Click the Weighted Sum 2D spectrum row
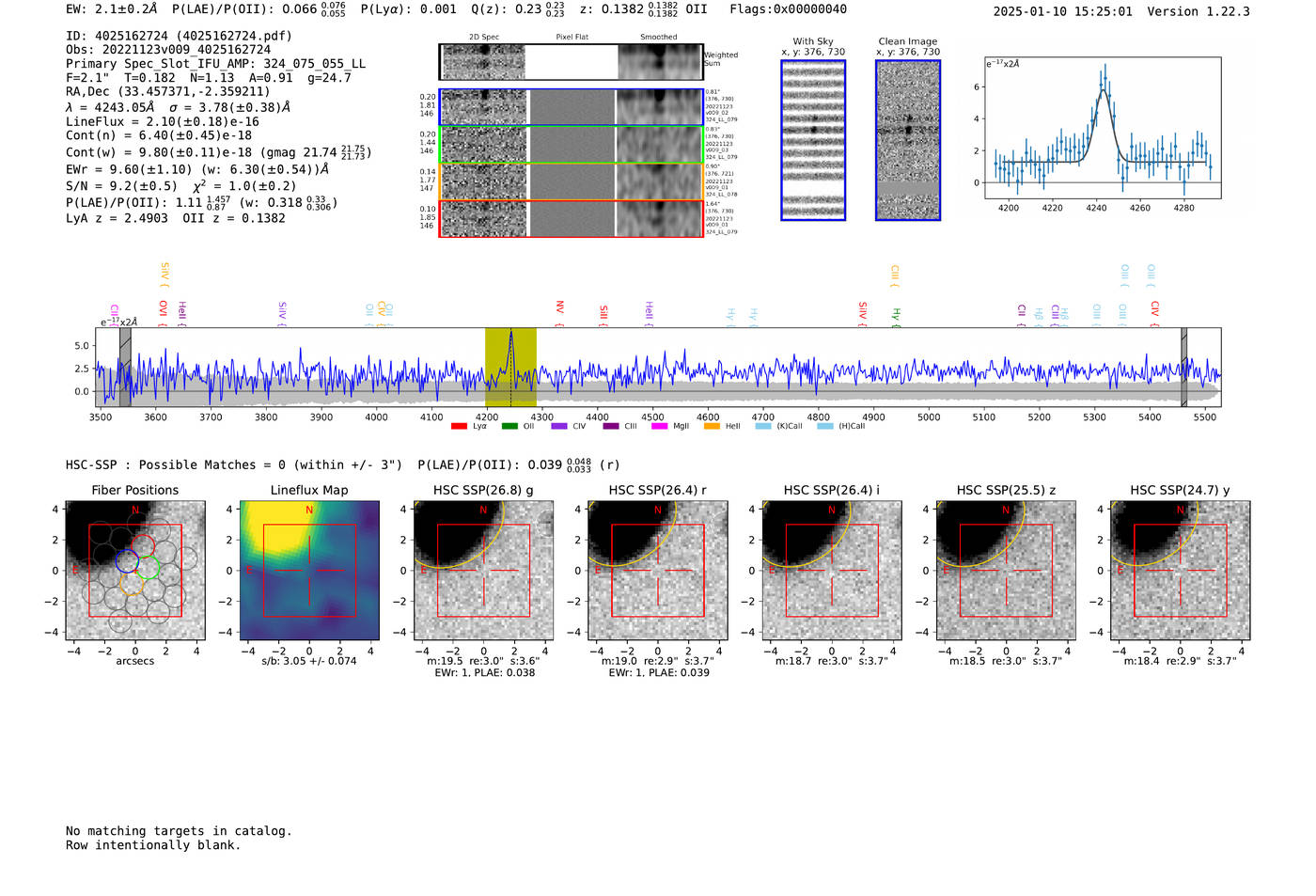This screenshot has width=1316, height=896. pyautogui.click(x=571, y=62)
